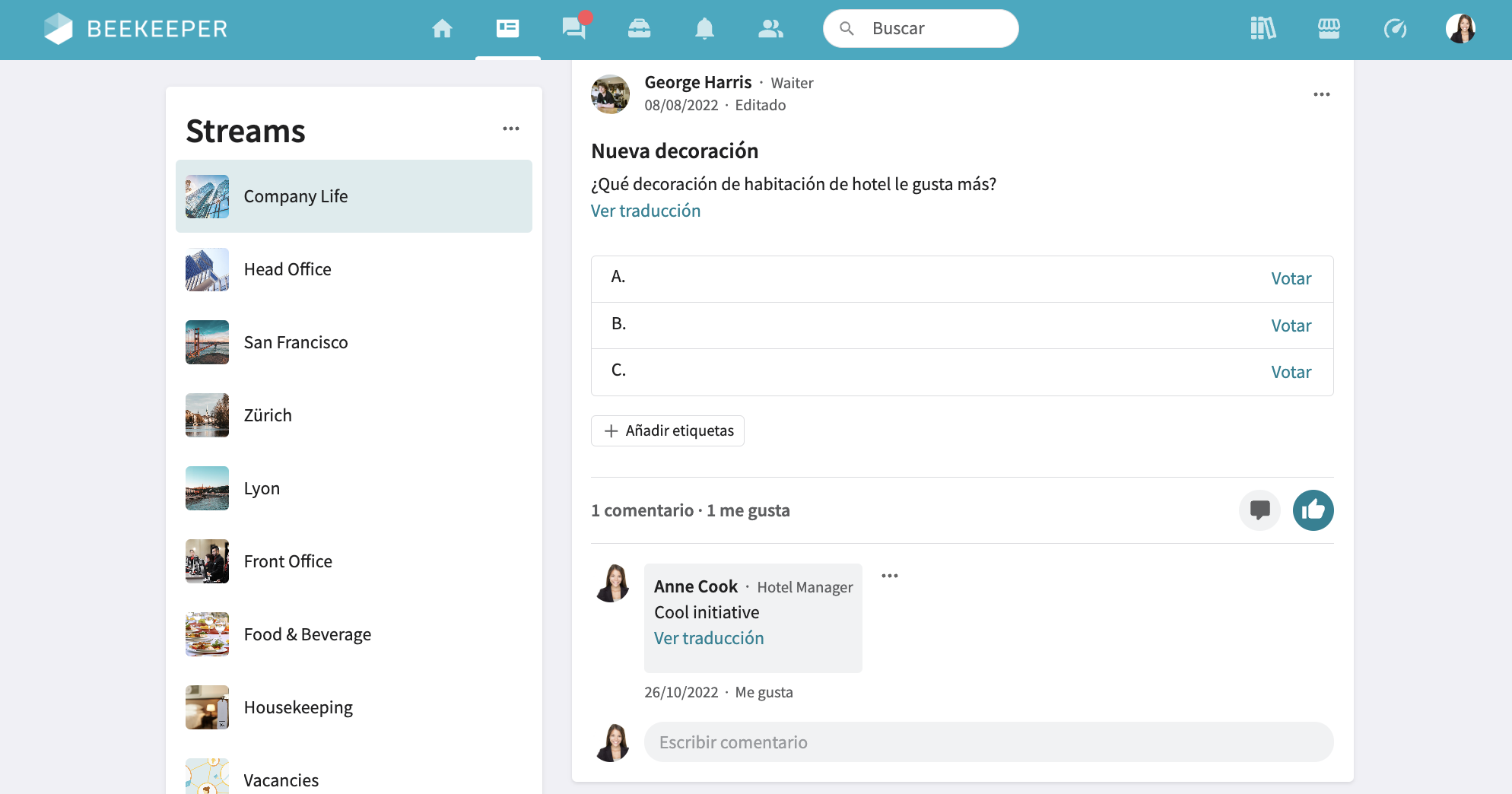Click the briefcase icon in the navbar
This screenshot has height=794, width=1512.
coord(639,29)
